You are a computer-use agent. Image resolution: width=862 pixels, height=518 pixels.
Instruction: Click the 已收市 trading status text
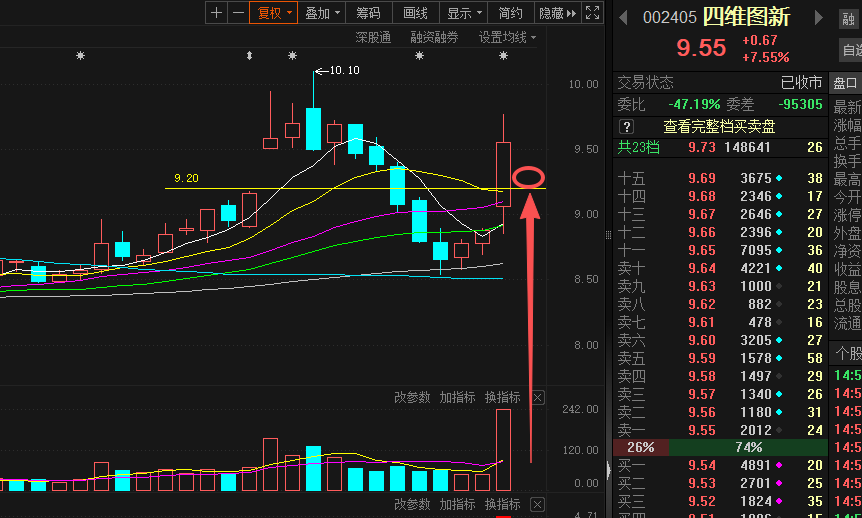click(802, 83)
